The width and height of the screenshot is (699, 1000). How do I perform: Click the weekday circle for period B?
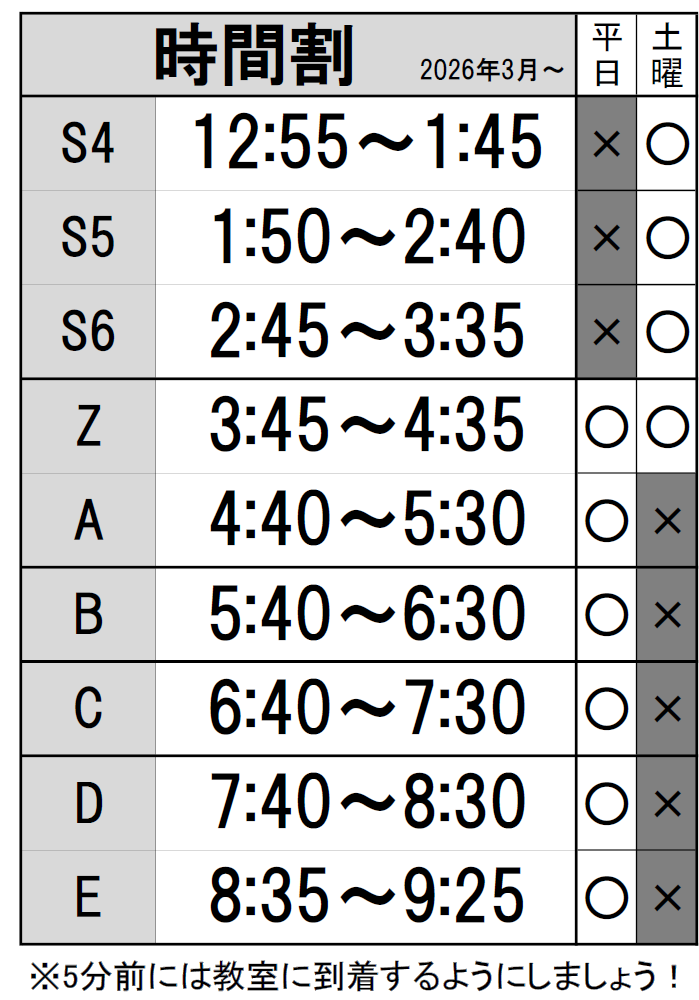[x=606, y=614]
